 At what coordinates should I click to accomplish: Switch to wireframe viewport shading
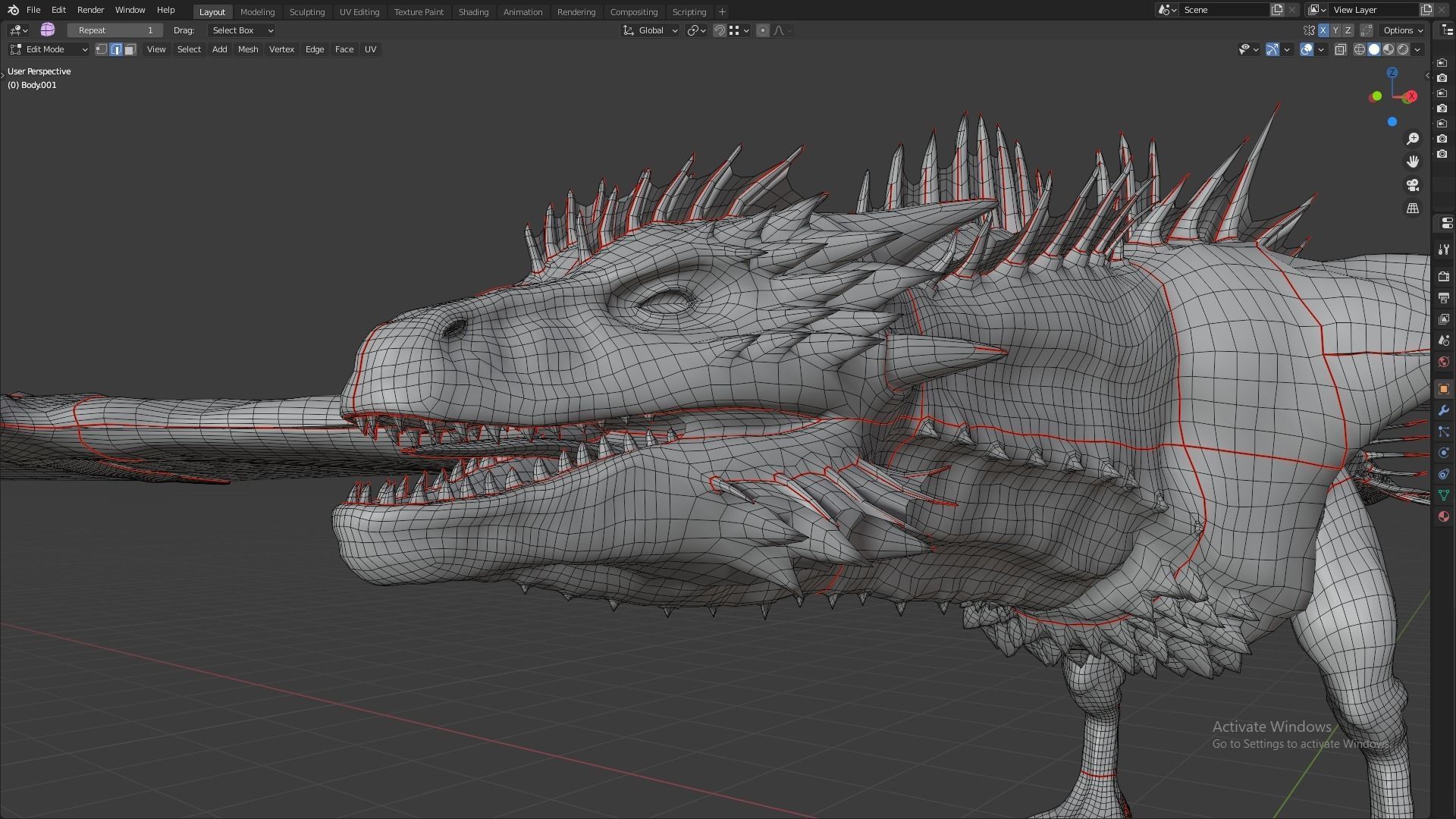point(1359,49)
